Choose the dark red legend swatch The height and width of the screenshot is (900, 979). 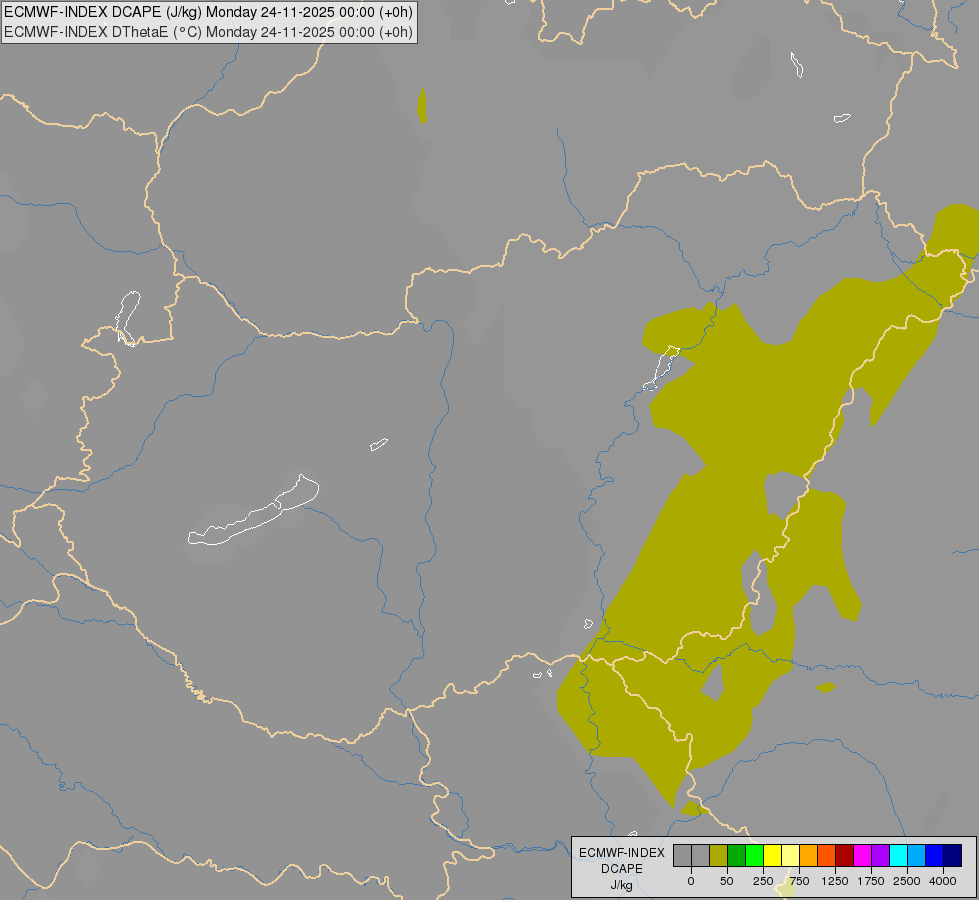click(x=845, y=856)
